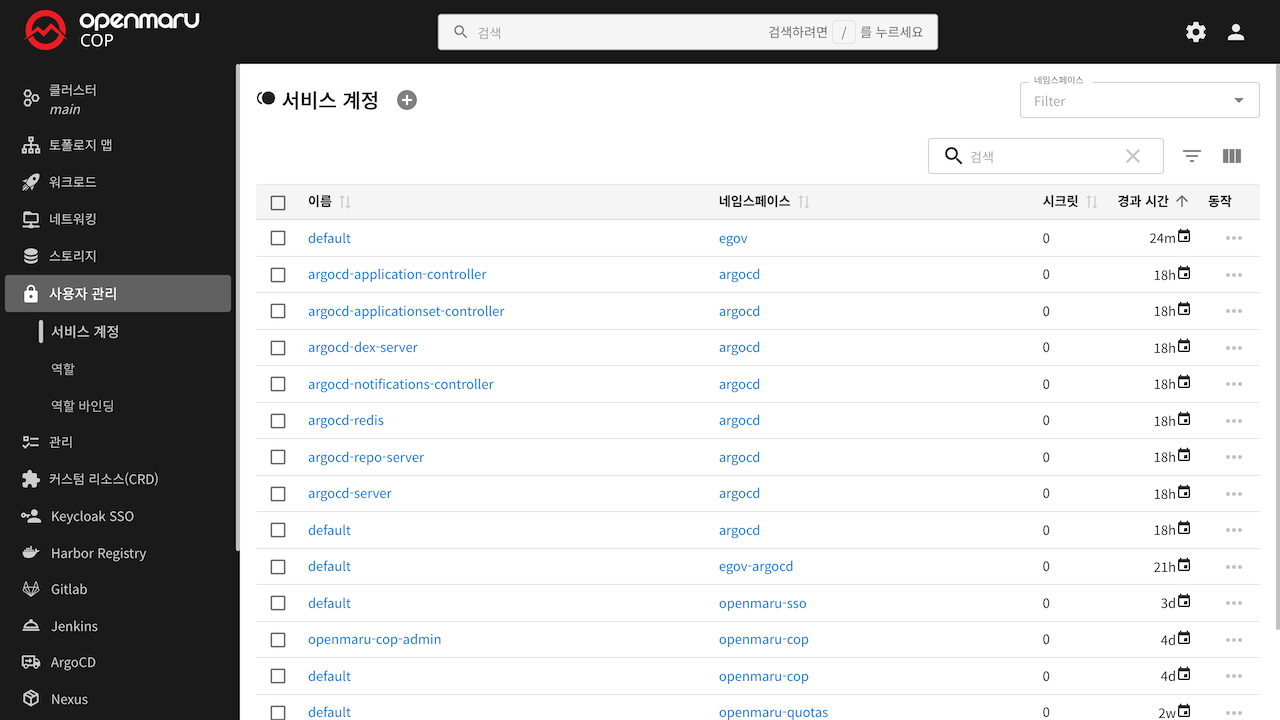Check the argocd-dex-server row checkbox

[x=278, y=348]
